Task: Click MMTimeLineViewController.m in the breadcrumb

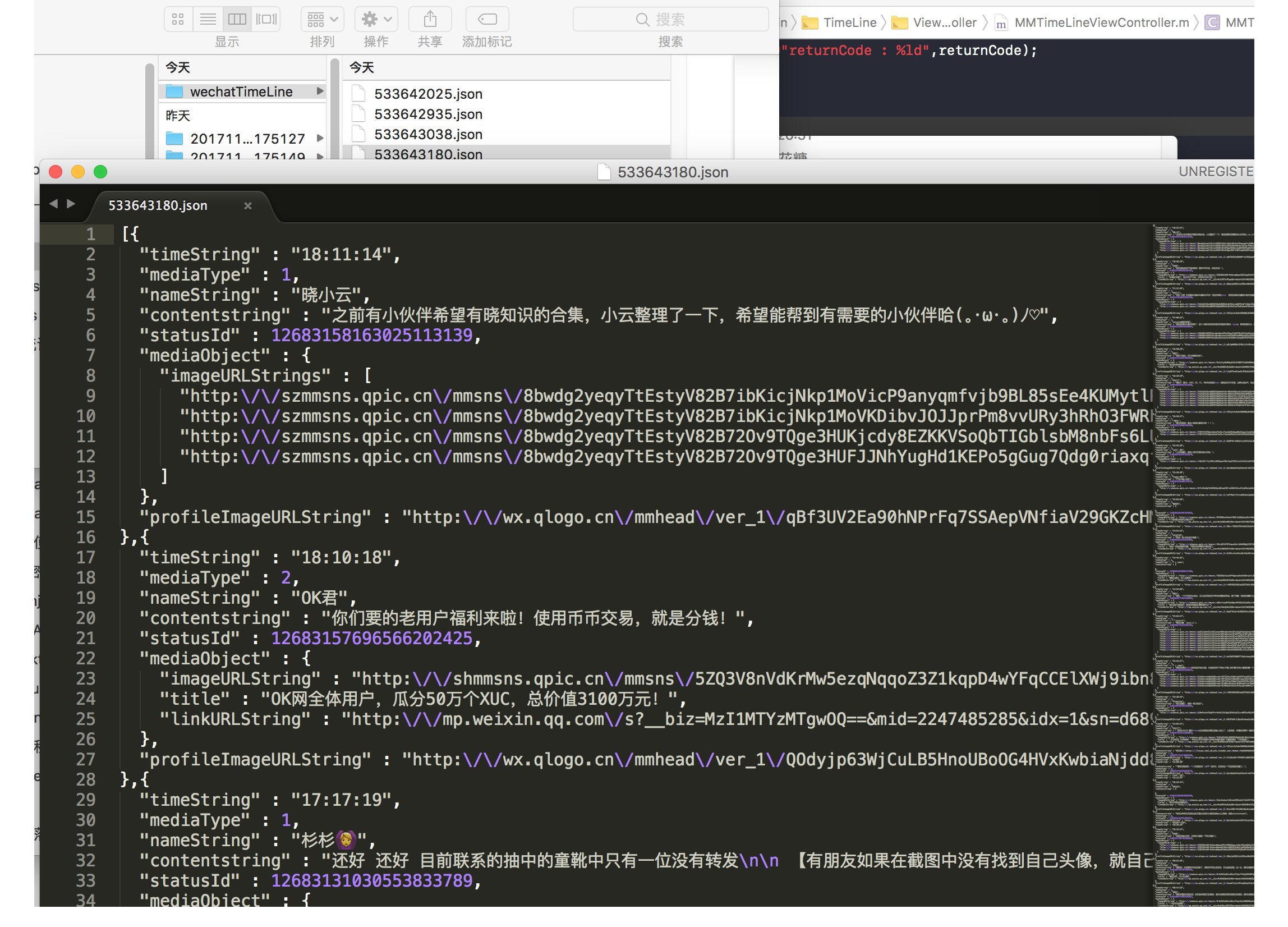Action: point(1101,22)
